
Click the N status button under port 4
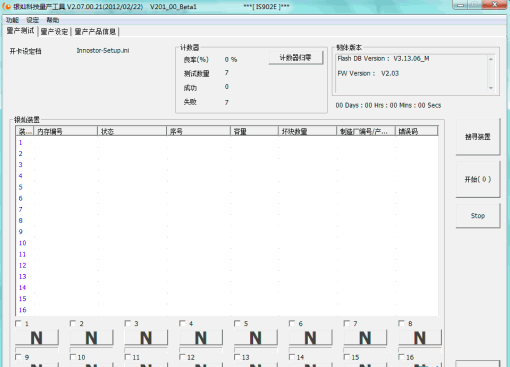201,338
